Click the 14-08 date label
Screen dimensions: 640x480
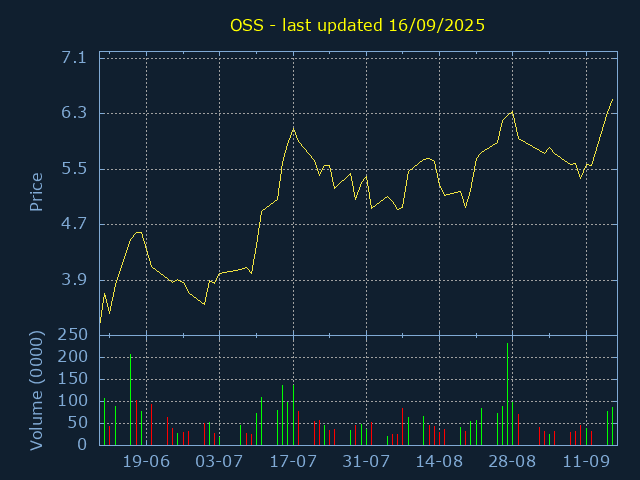coord(439,462)
